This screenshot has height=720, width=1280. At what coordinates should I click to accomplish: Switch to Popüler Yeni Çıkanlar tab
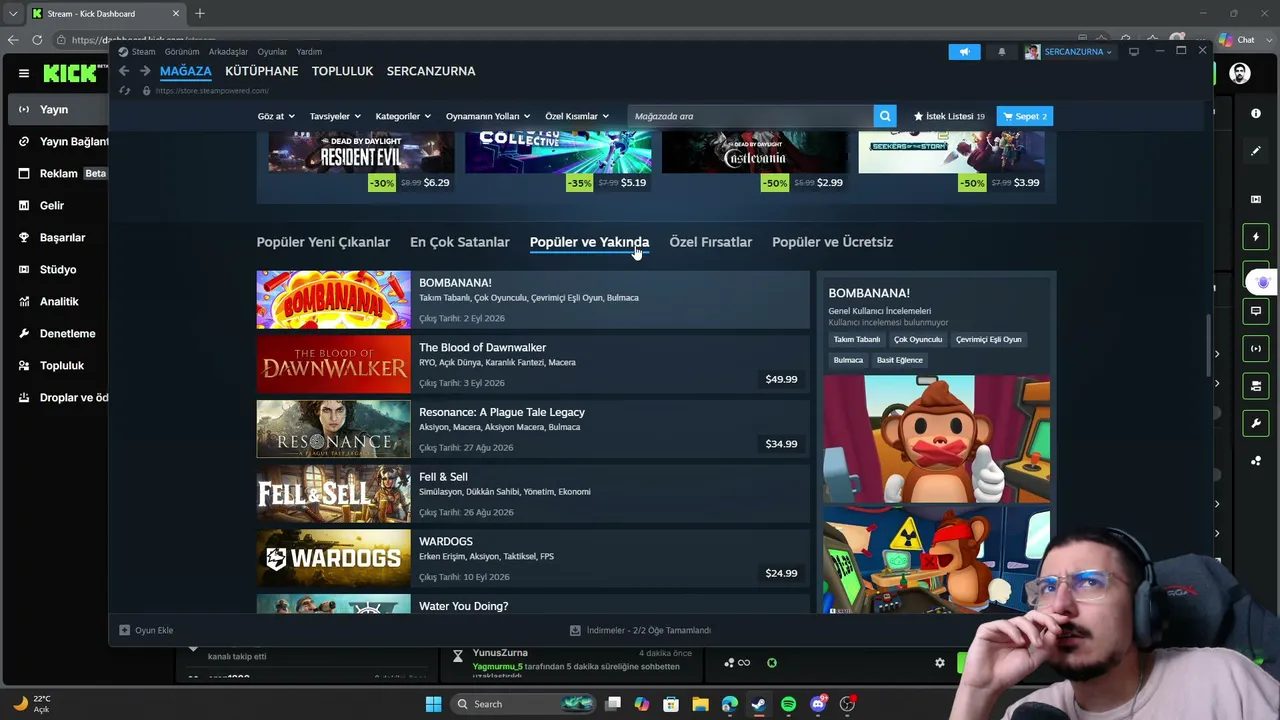tap(323, 242)
